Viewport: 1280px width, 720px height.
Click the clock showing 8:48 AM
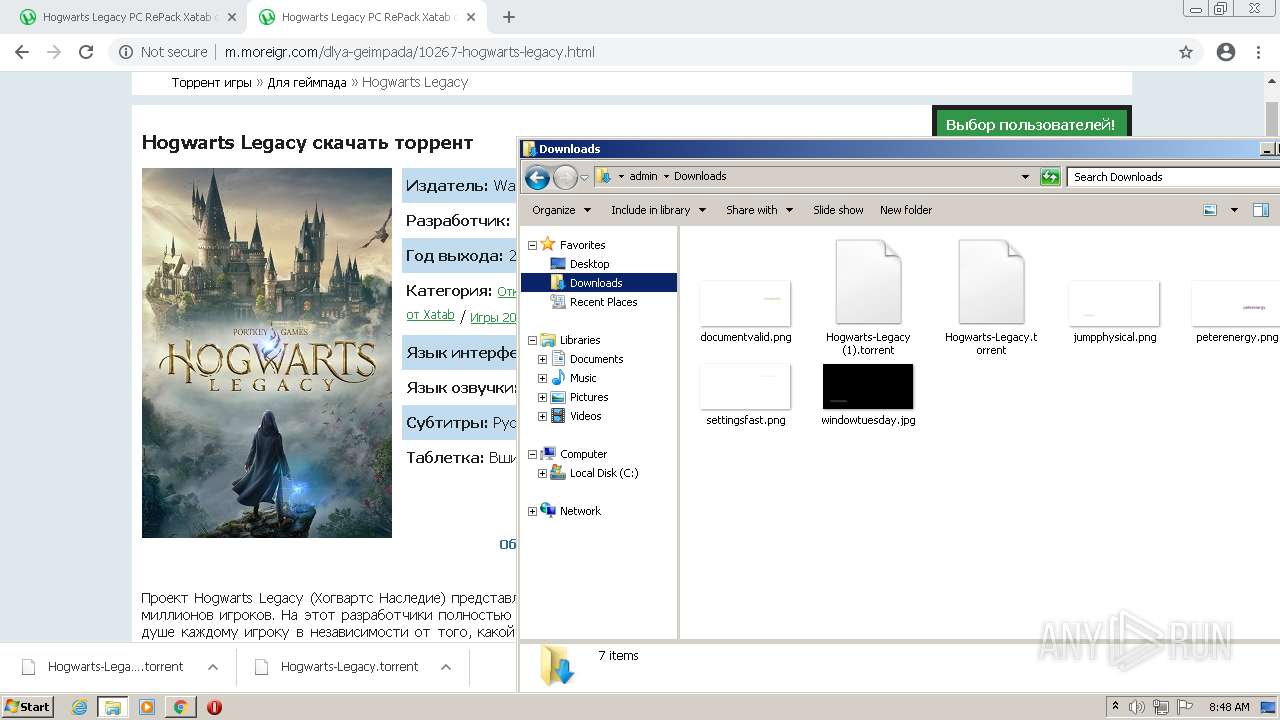pyautogui.click(x=1229, y=707)
